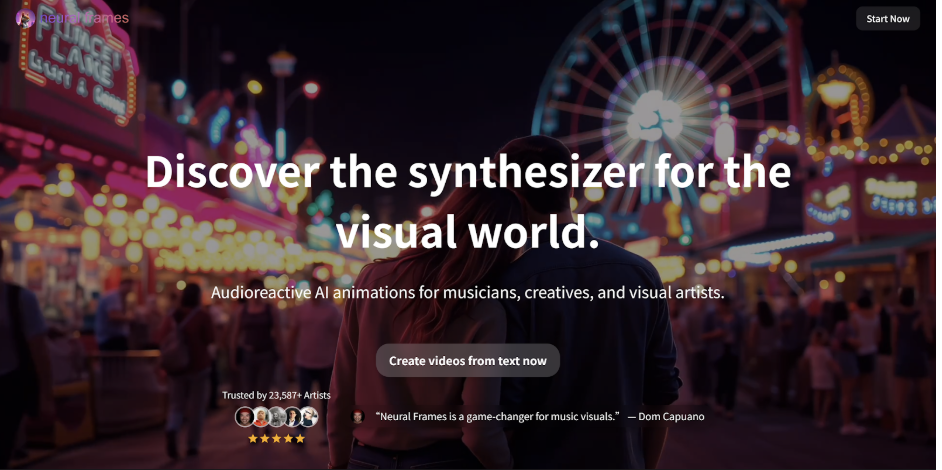942x470 pixels.
Task: Click the first artist avatar under Trusted by
Action: point(244,417)
